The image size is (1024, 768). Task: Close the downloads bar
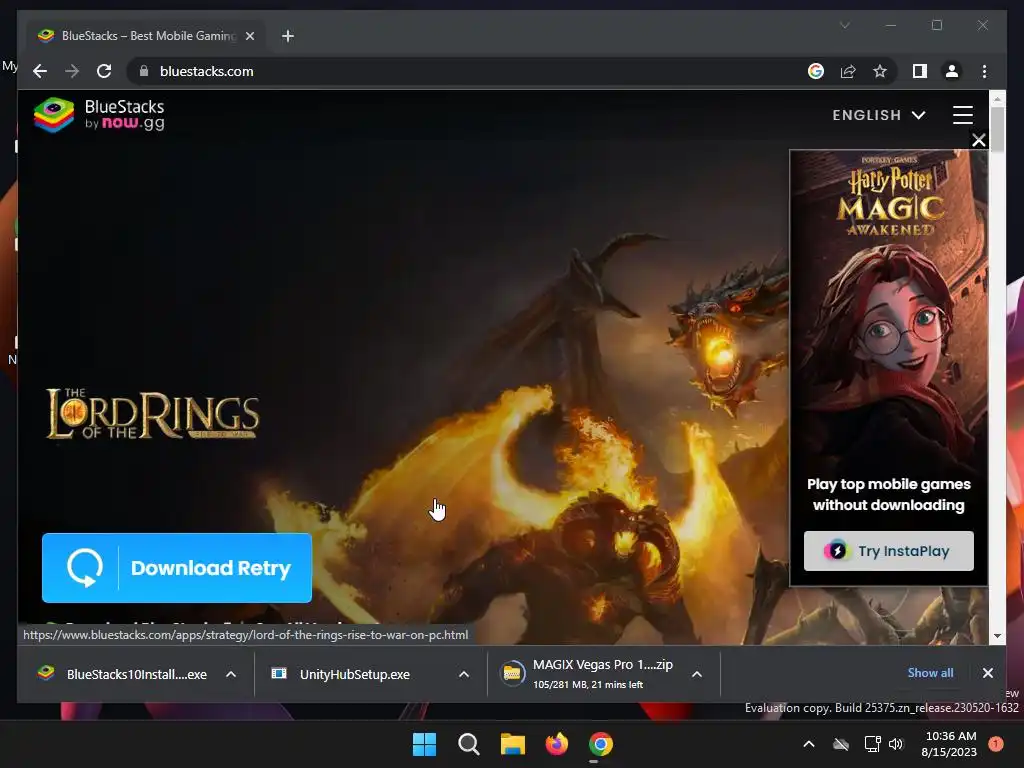(987, 673)
